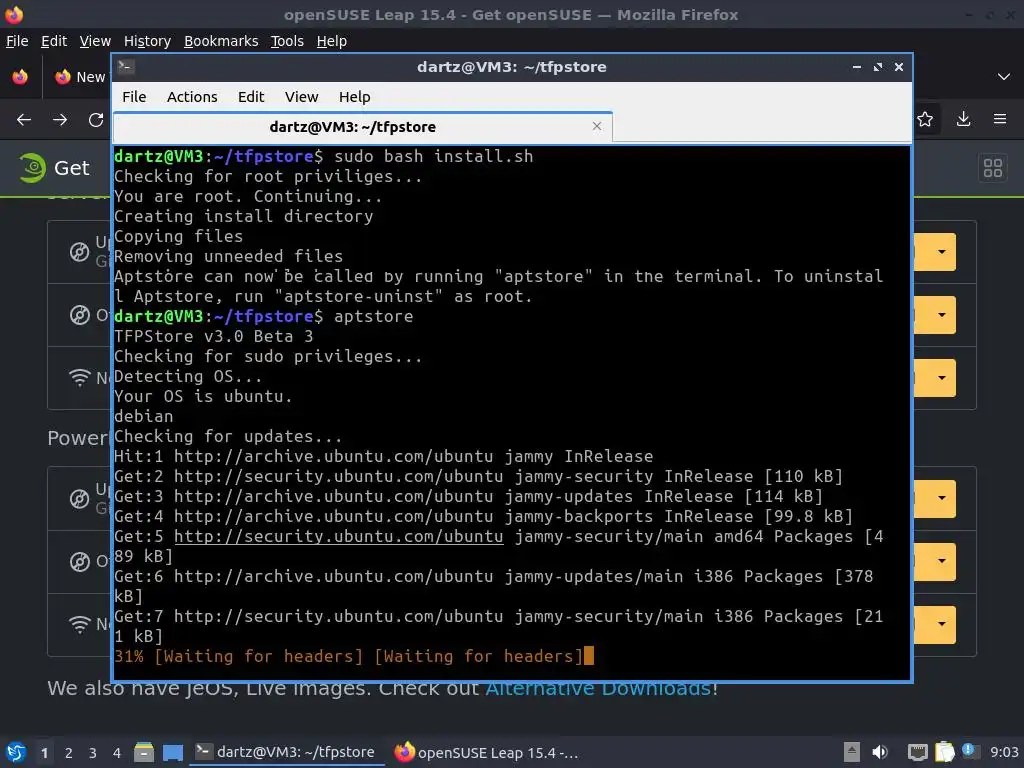Open the clipboard manager tray icon

(944, 752)
